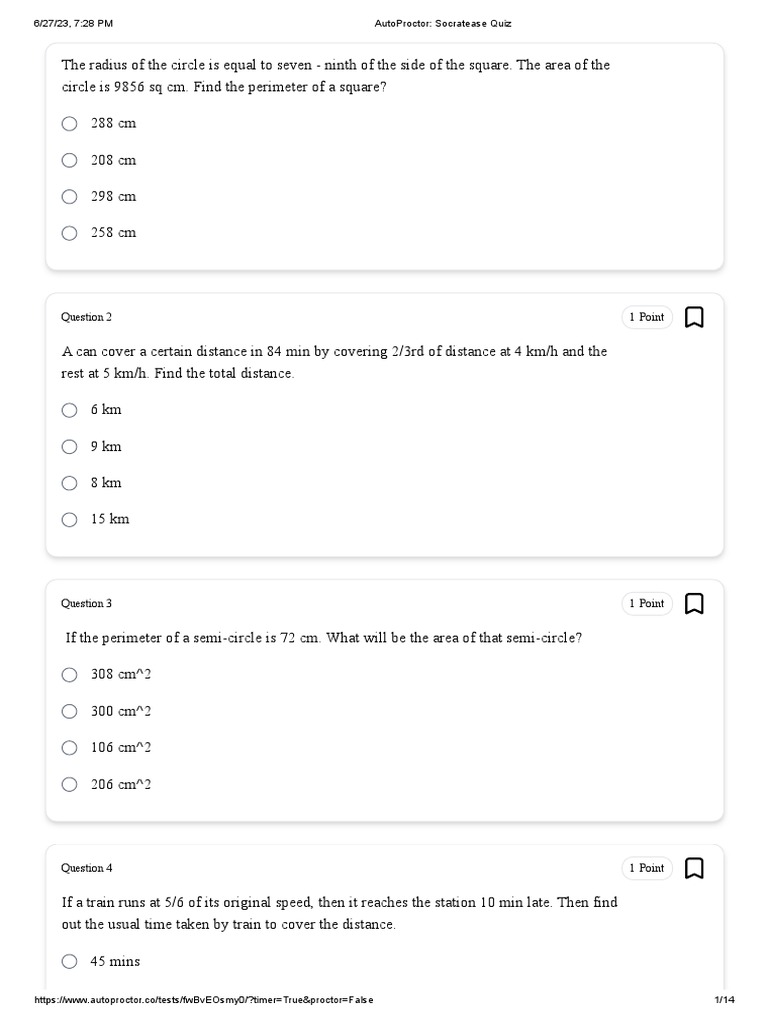The height and width of the screenshot is (1024, 768).
Task: Choose 6 km as the answer
Action: click(69, 410)
